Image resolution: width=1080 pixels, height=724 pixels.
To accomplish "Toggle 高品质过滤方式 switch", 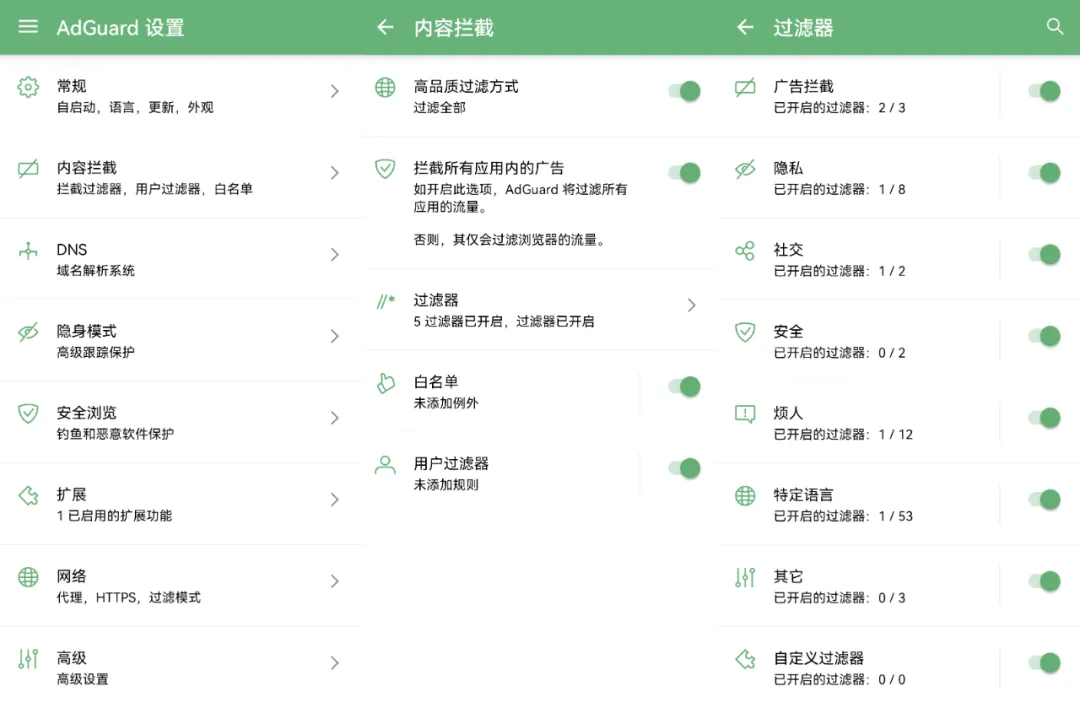I will point(684,91).
